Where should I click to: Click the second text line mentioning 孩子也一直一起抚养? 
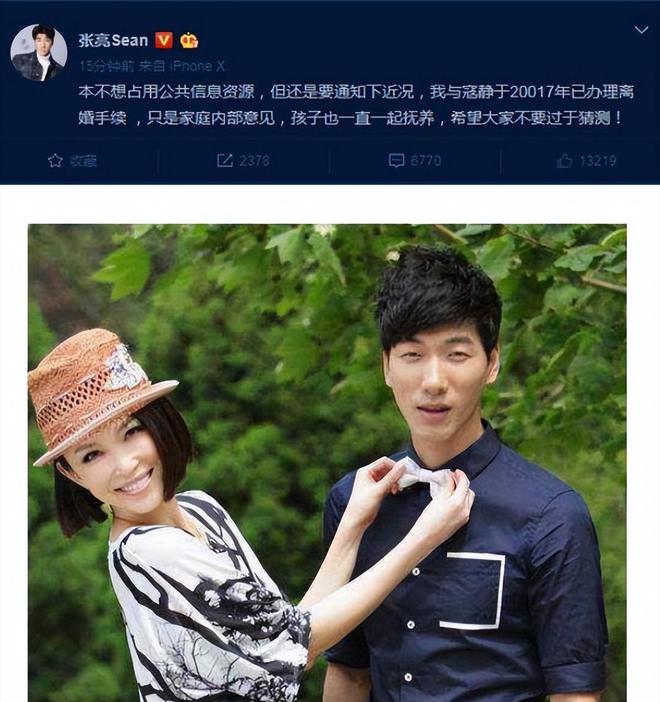click(x=350, y=118)
